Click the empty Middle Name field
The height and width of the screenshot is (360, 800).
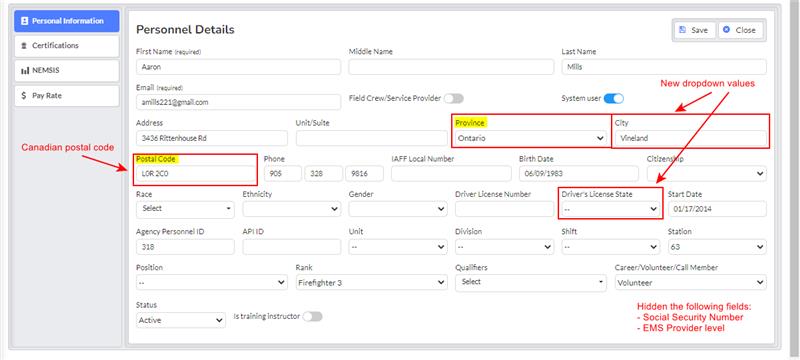coord(451,67)
